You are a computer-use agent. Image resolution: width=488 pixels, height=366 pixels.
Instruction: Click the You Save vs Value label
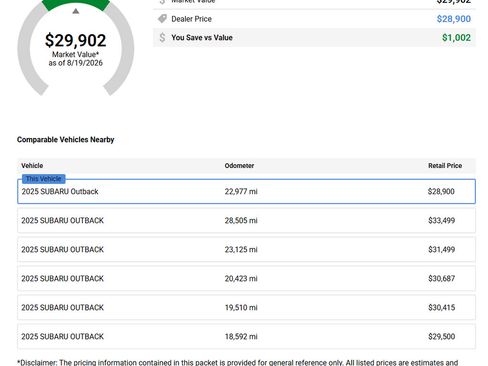[x=202, y=38]
